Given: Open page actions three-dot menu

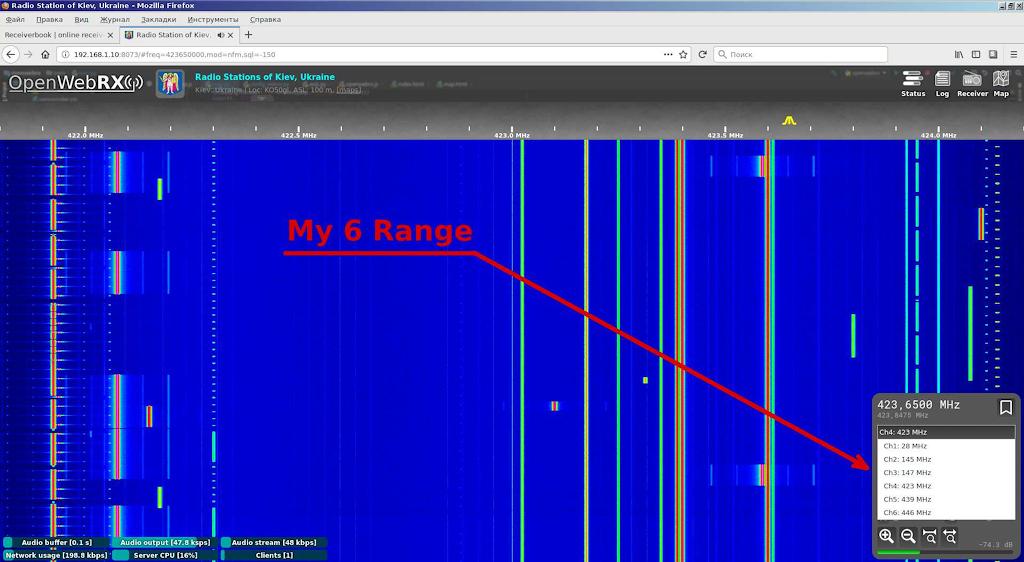Looking at the screenshot, I should pyautogui.click(x=667, y=54).
